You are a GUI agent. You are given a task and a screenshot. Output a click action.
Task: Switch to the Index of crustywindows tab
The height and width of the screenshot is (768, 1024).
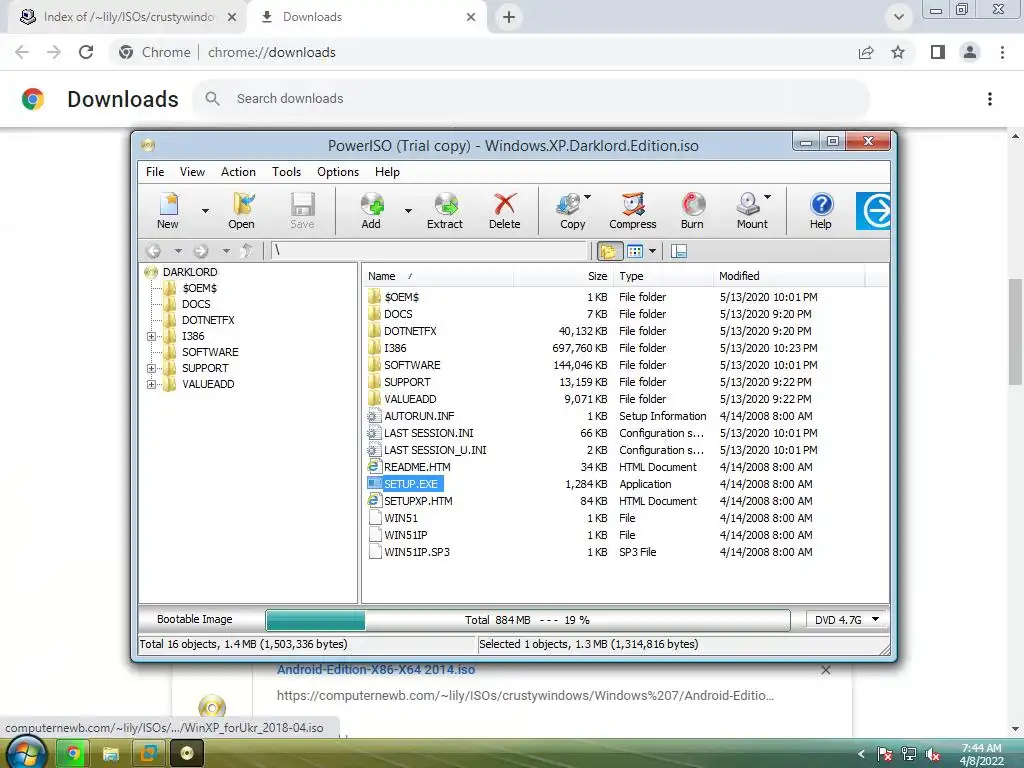pyautogui.click(x=128, y=17)
